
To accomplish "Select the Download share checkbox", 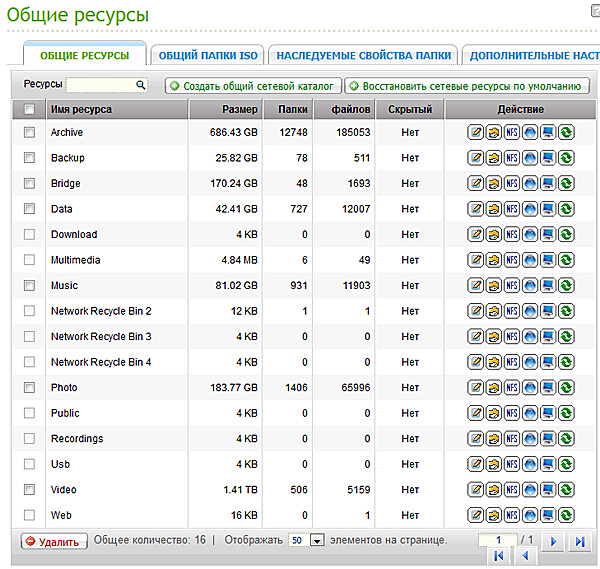I will point(29,235).
